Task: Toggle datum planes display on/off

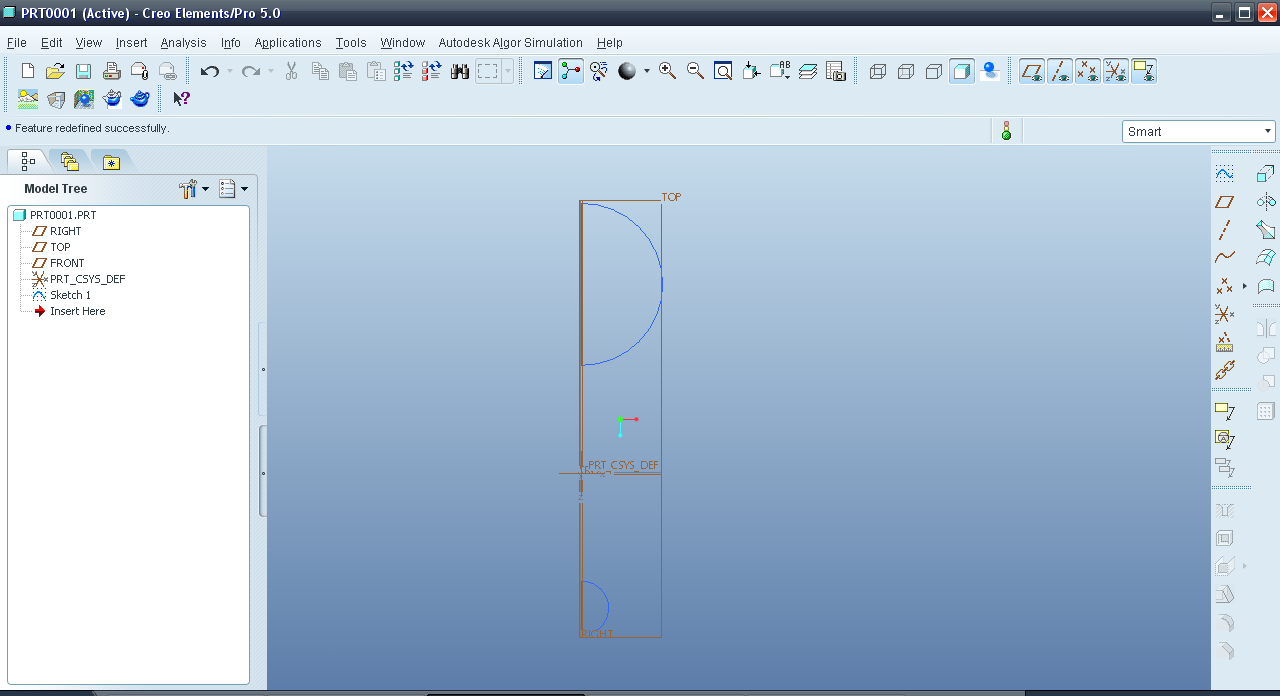Action: click(x=1032, y=71)
